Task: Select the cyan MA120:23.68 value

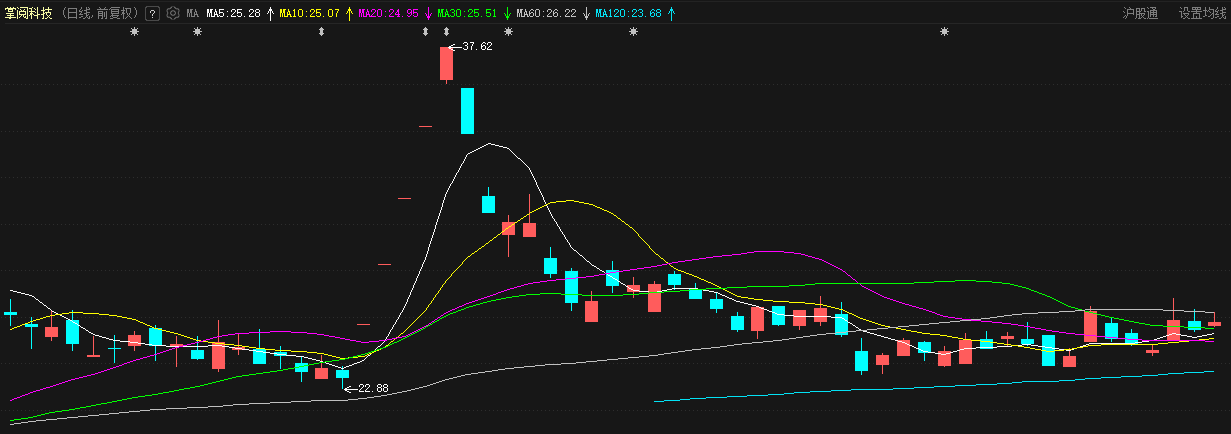Action: click(628, 13)
